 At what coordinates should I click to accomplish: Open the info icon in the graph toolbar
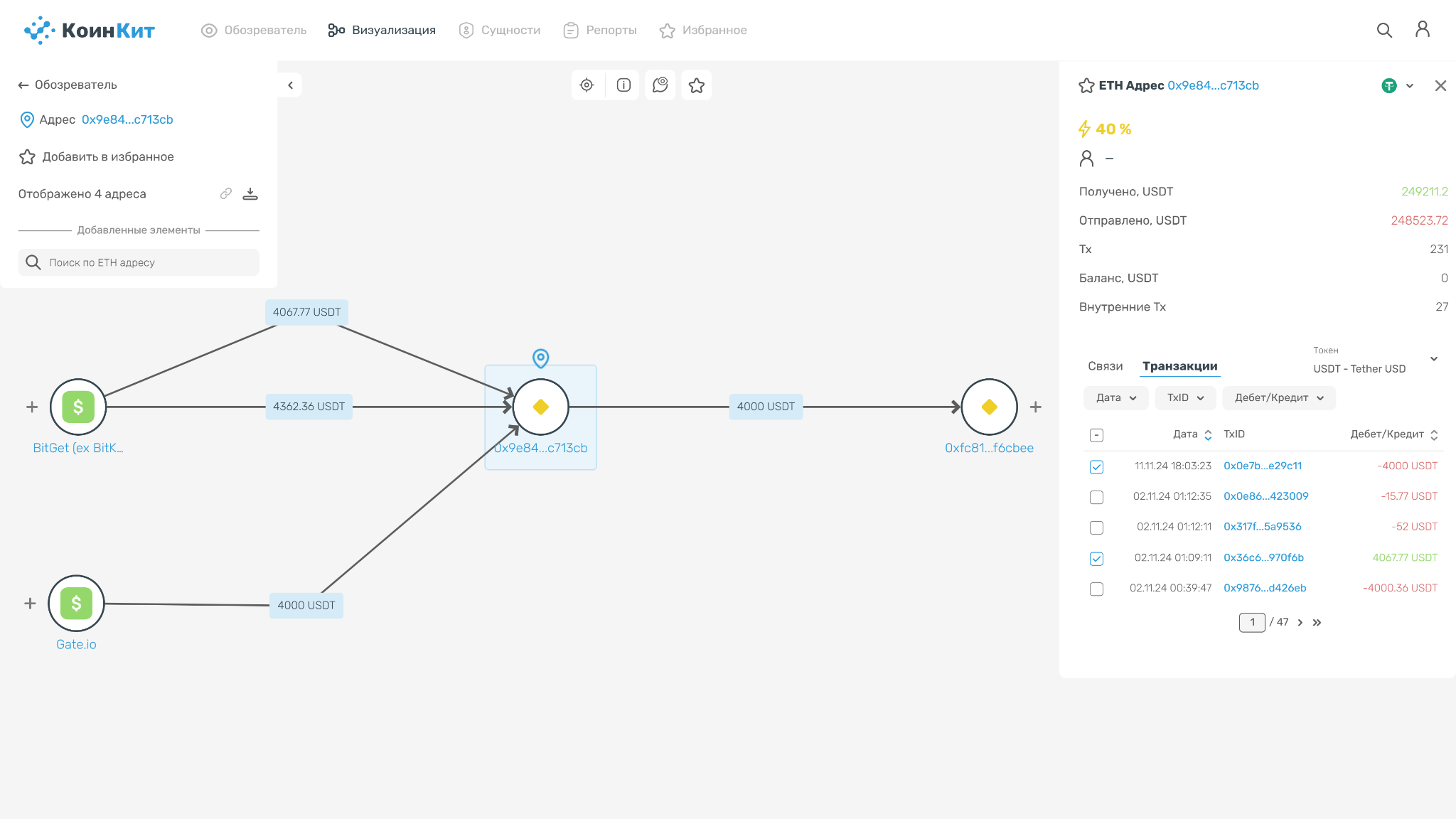(x=623, y=85)
